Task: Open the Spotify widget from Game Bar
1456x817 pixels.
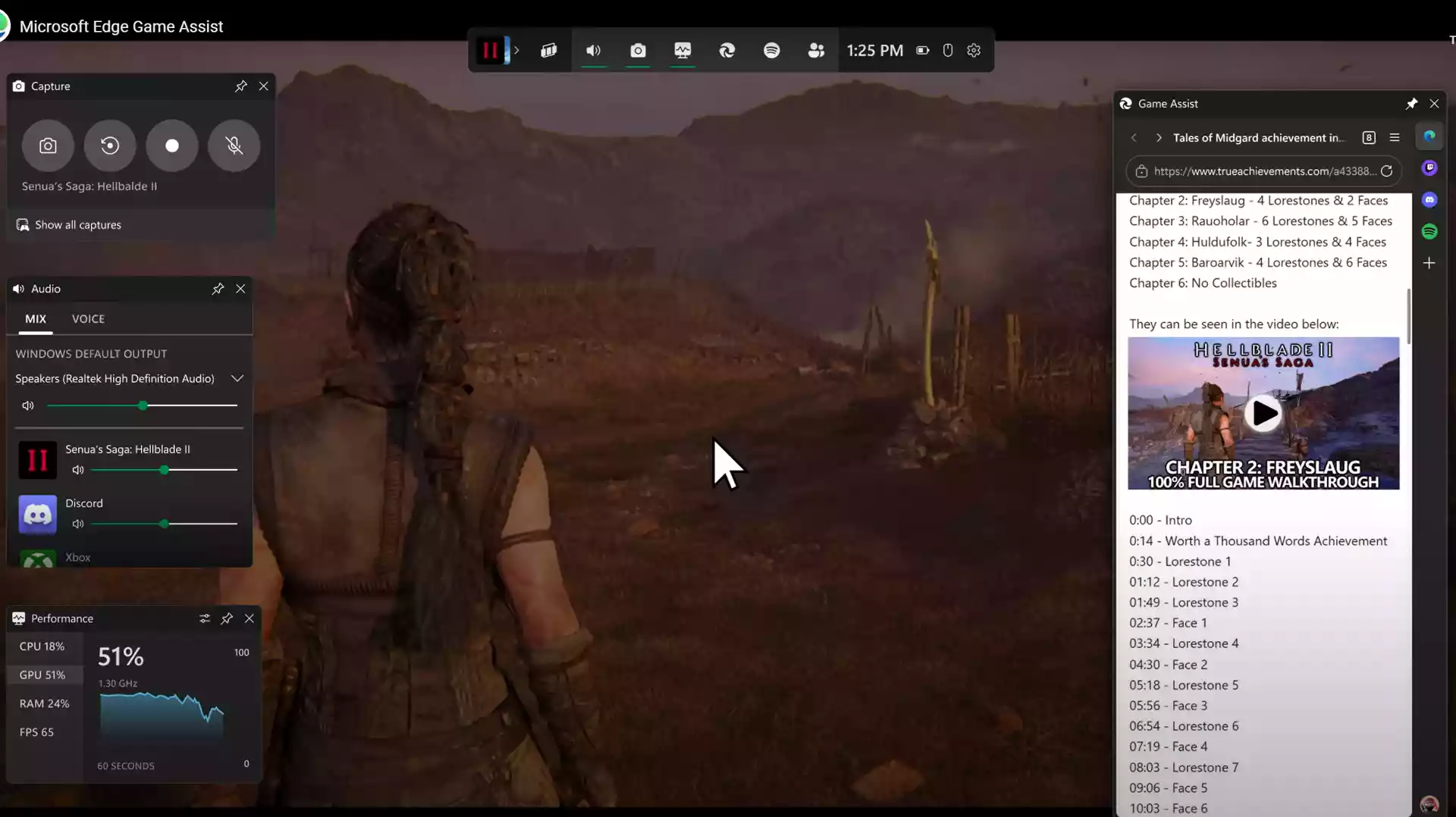Action: pyautogui.click(x=771, y=51)
